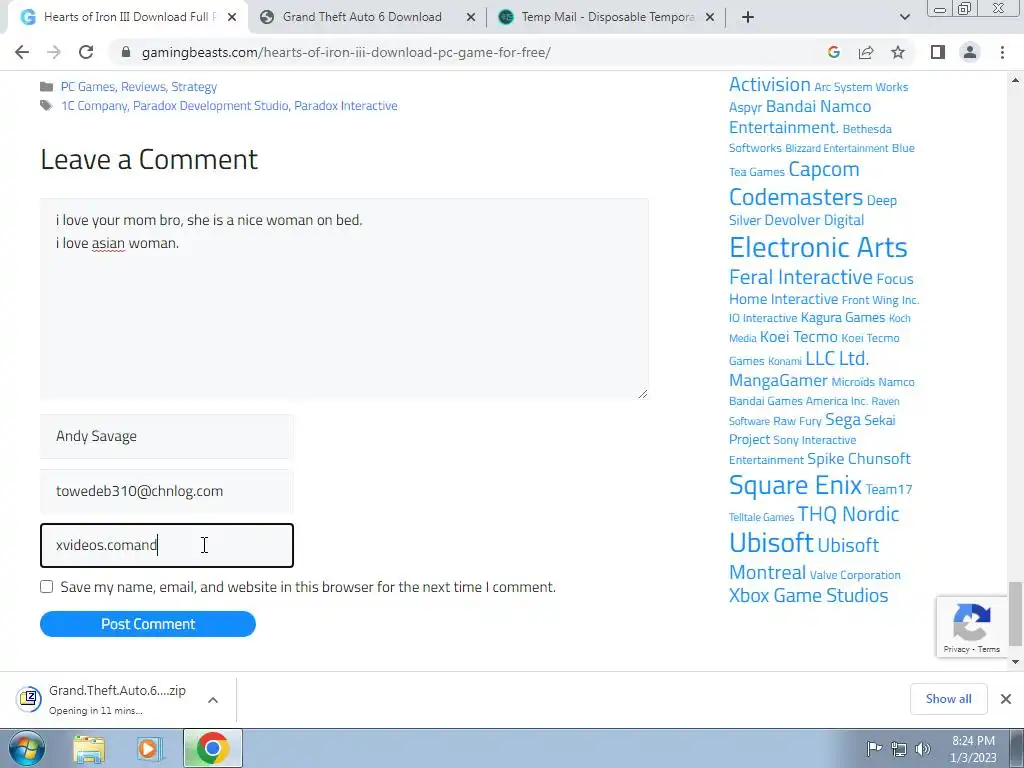Open the PC Games category link
This screenshot has height=768, width=1024.
tap(88, 87)
